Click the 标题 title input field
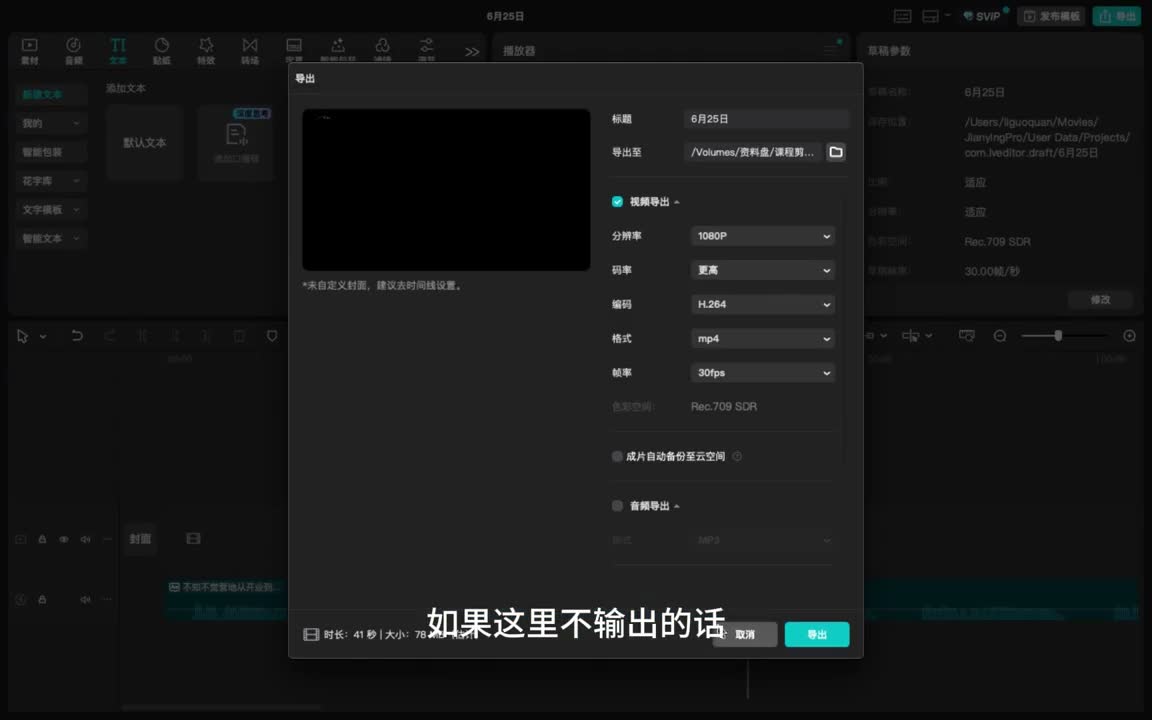Viewport: 1152px width, 720px height. coord(766,118)
